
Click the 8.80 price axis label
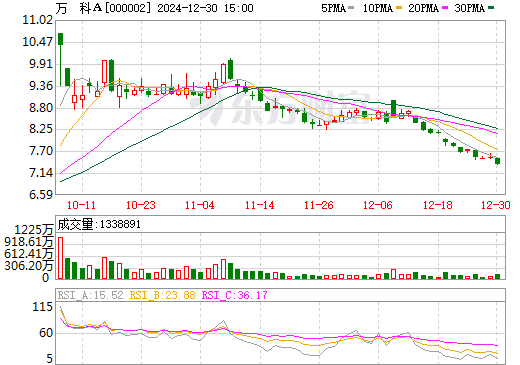pos(41,107)
